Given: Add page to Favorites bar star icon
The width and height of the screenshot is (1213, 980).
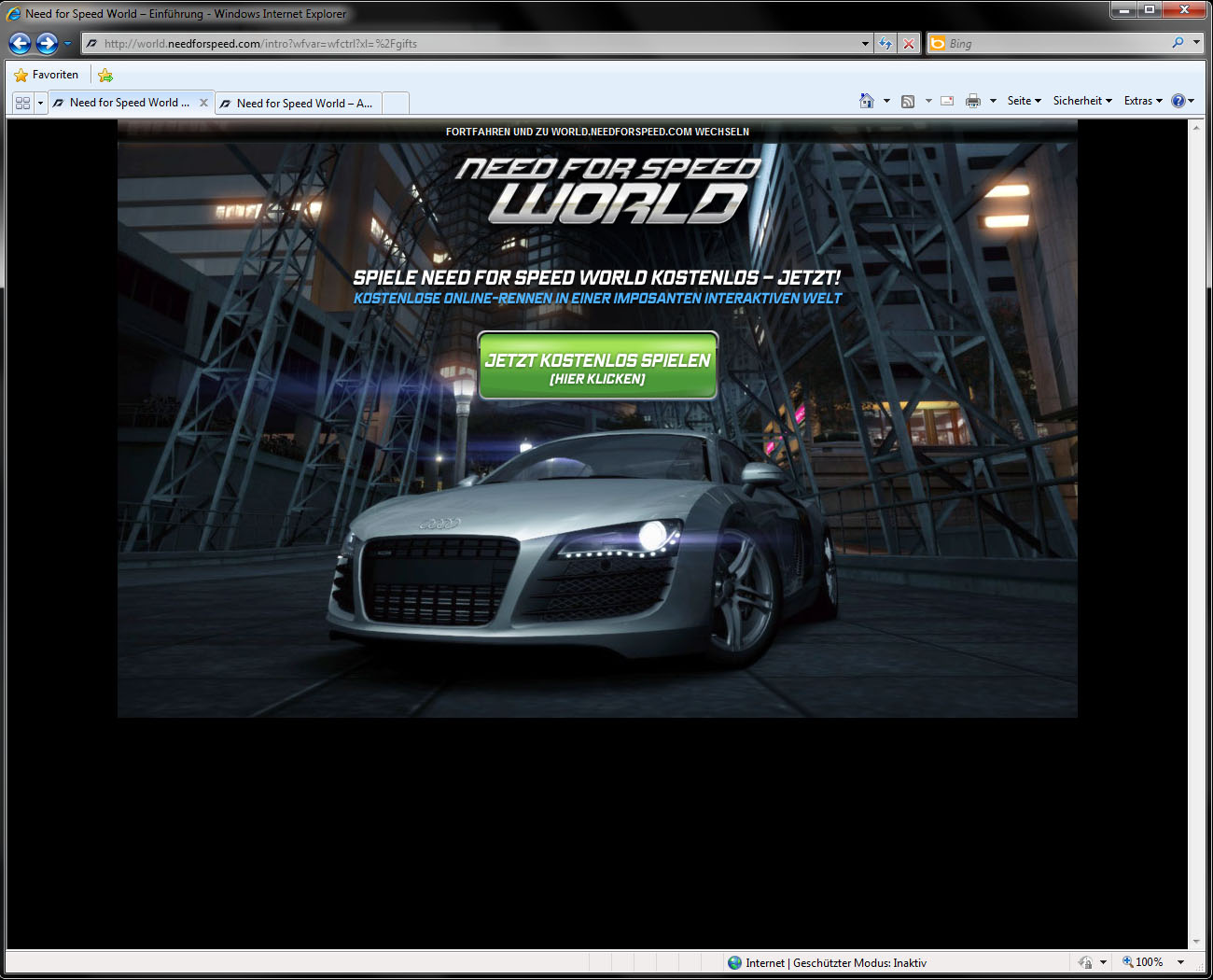Looking at the screenshot, I should 105,75.
